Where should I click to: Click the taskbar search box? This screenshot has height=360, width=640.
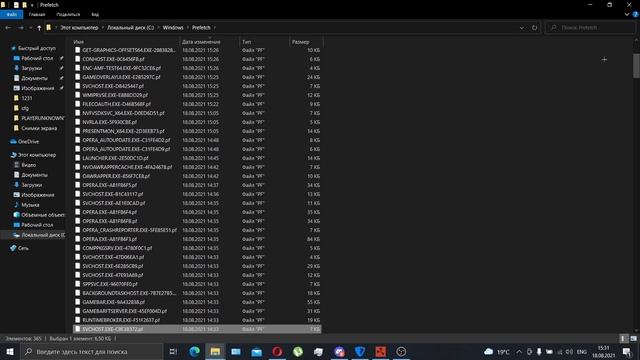[92, 351]
